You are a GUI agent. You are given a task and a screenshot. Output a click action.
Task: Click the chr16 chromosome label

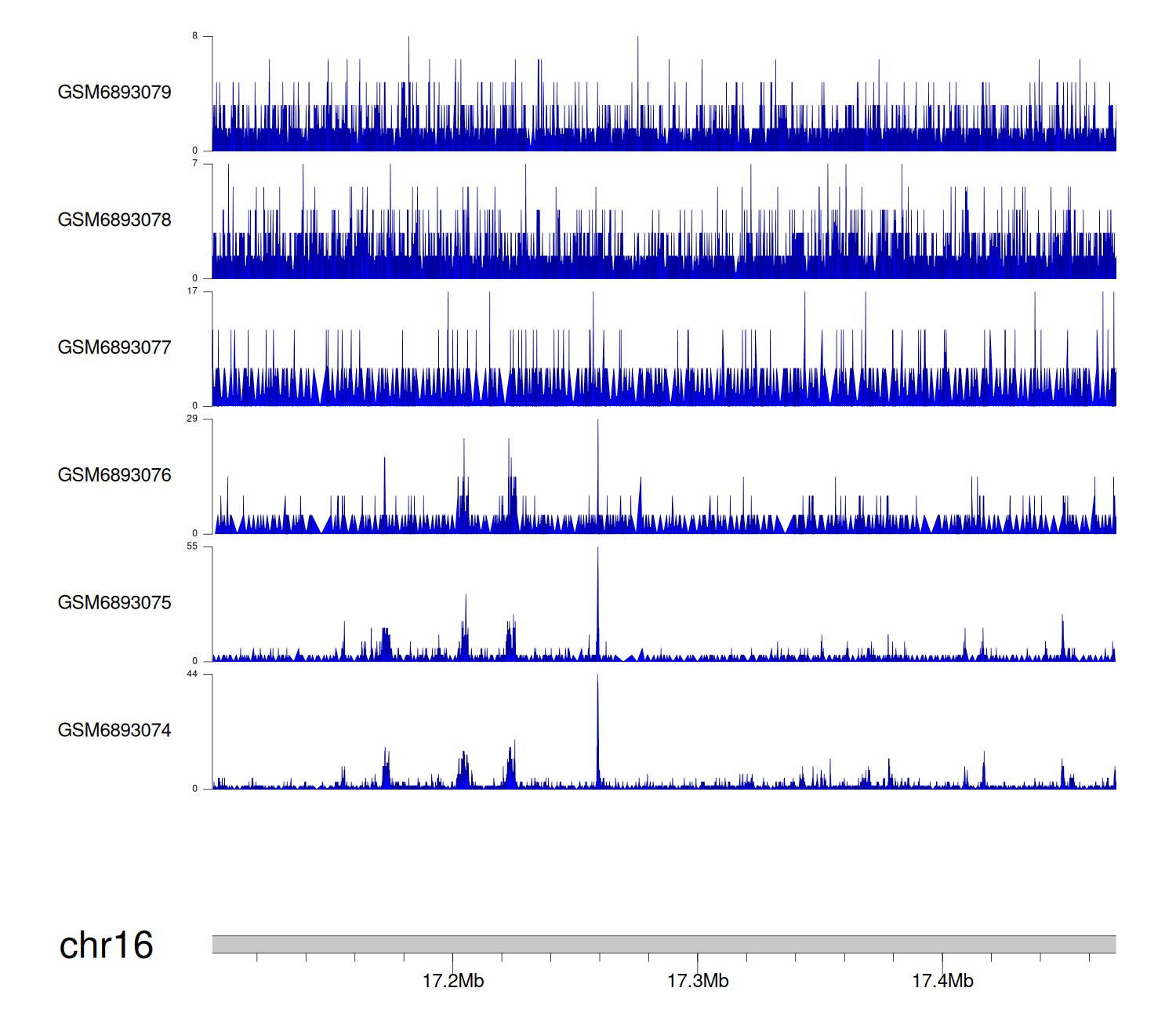click(106, 946)
